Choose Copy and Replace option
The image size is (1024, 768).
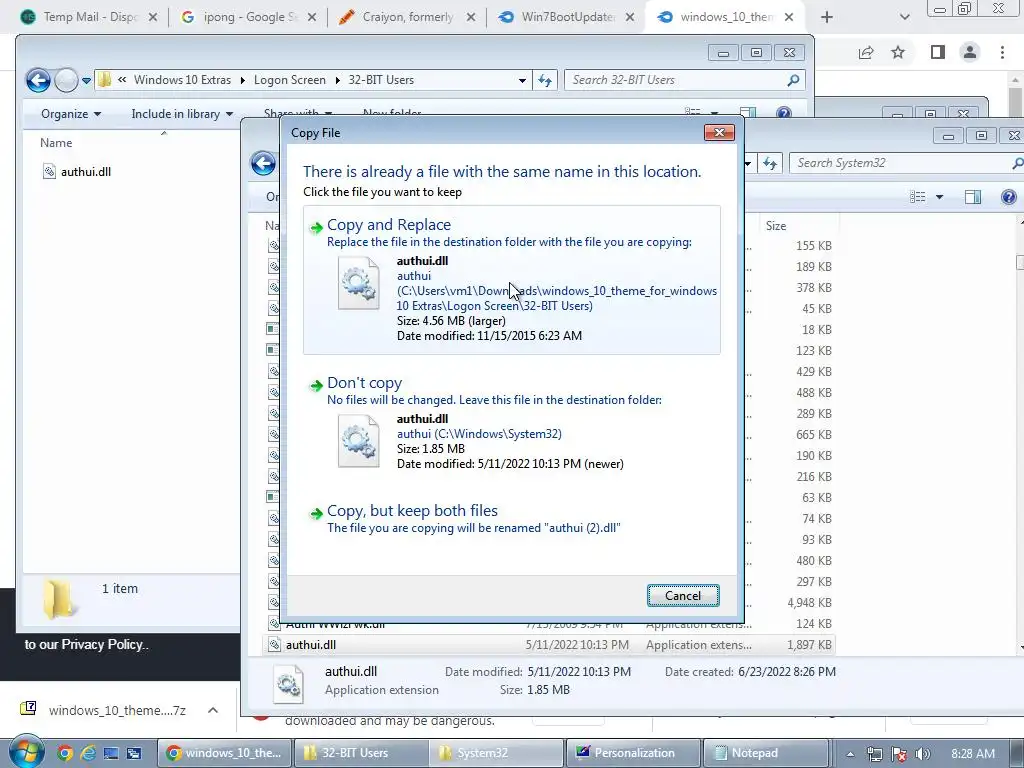click(x=511, y=280)
